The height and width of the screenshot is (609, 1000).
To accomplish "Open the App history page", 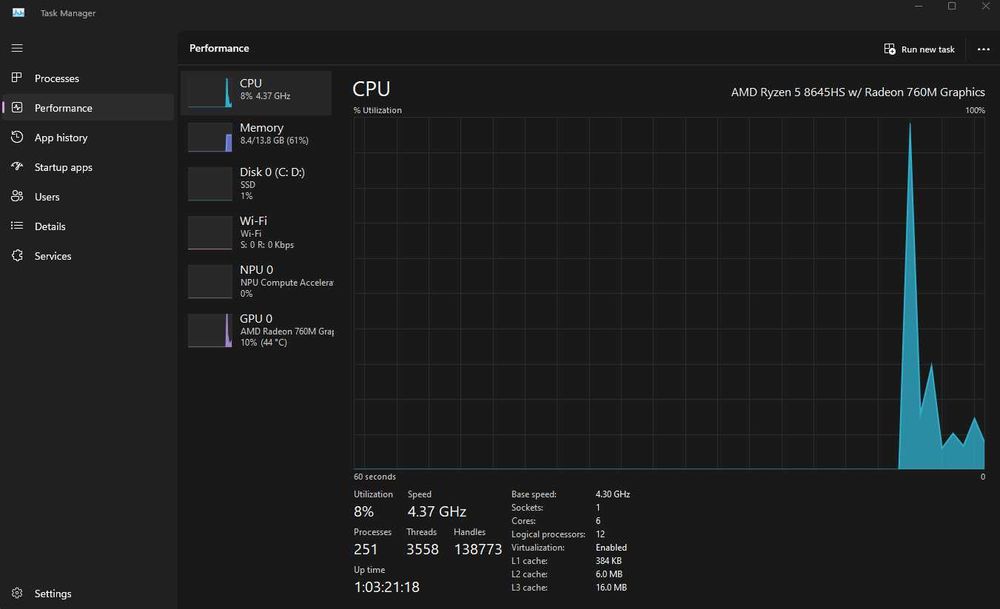I will pyautogui.click(x=88, y=138).
